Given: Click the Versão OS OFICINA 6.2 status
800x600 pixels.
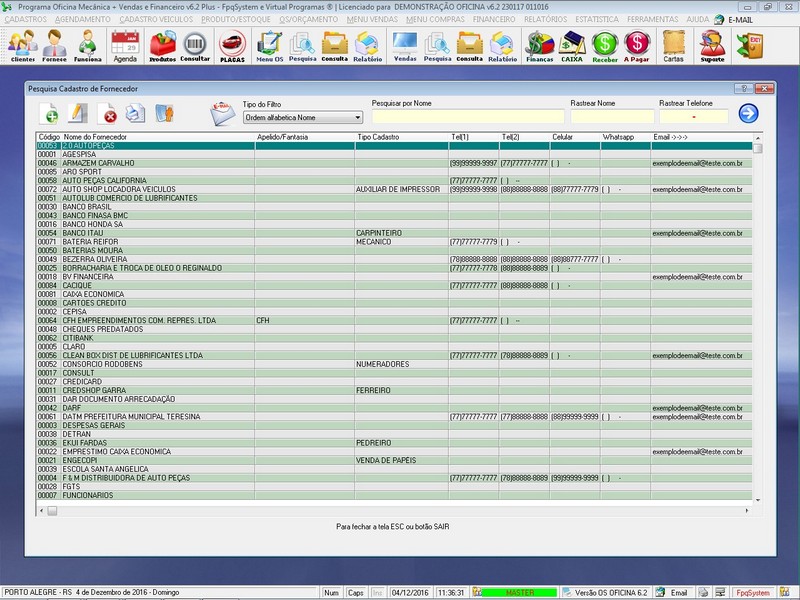Looking at the screenshot, I should coord(606,593).
